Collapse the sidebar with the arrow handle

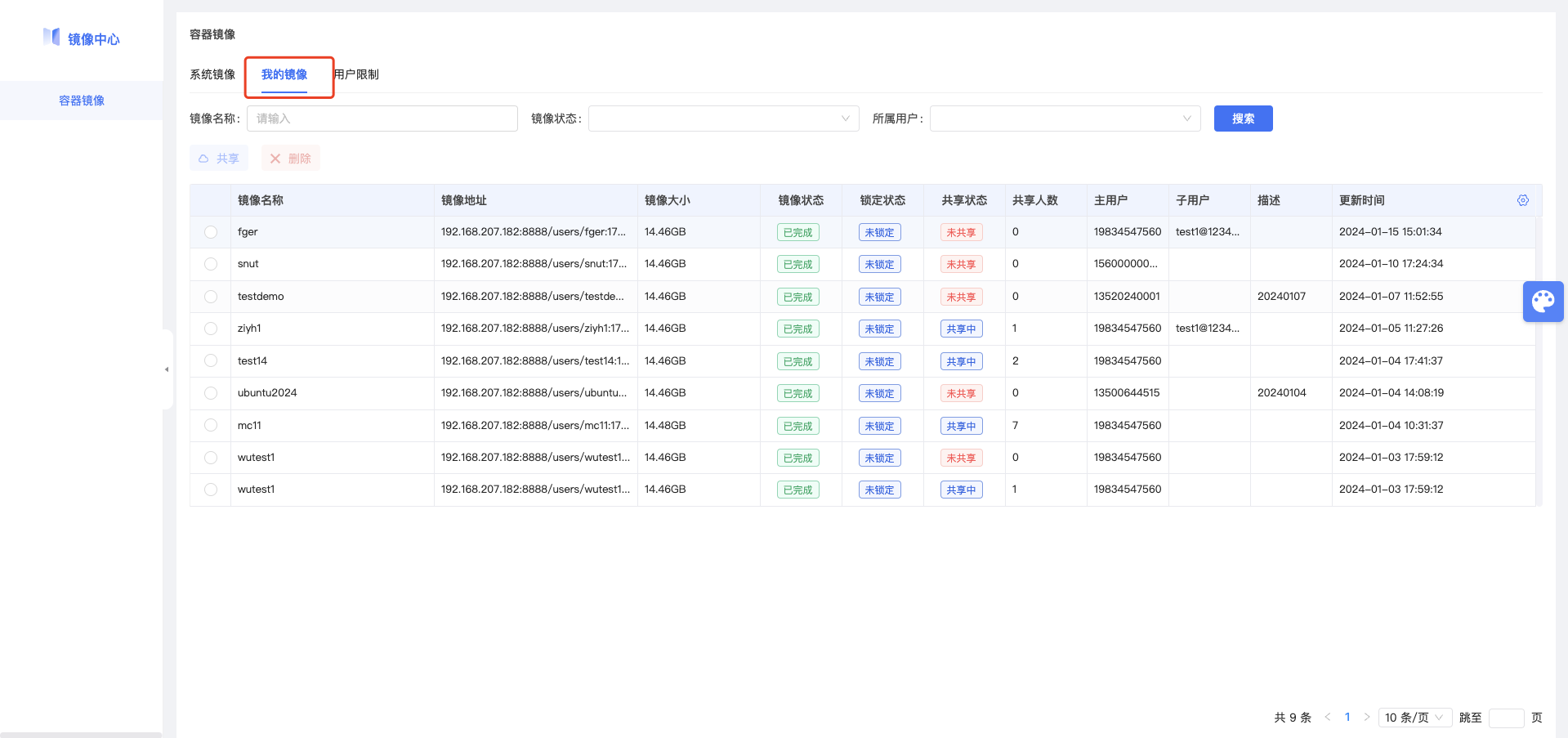pyautogui.click(x=167, y=369)
